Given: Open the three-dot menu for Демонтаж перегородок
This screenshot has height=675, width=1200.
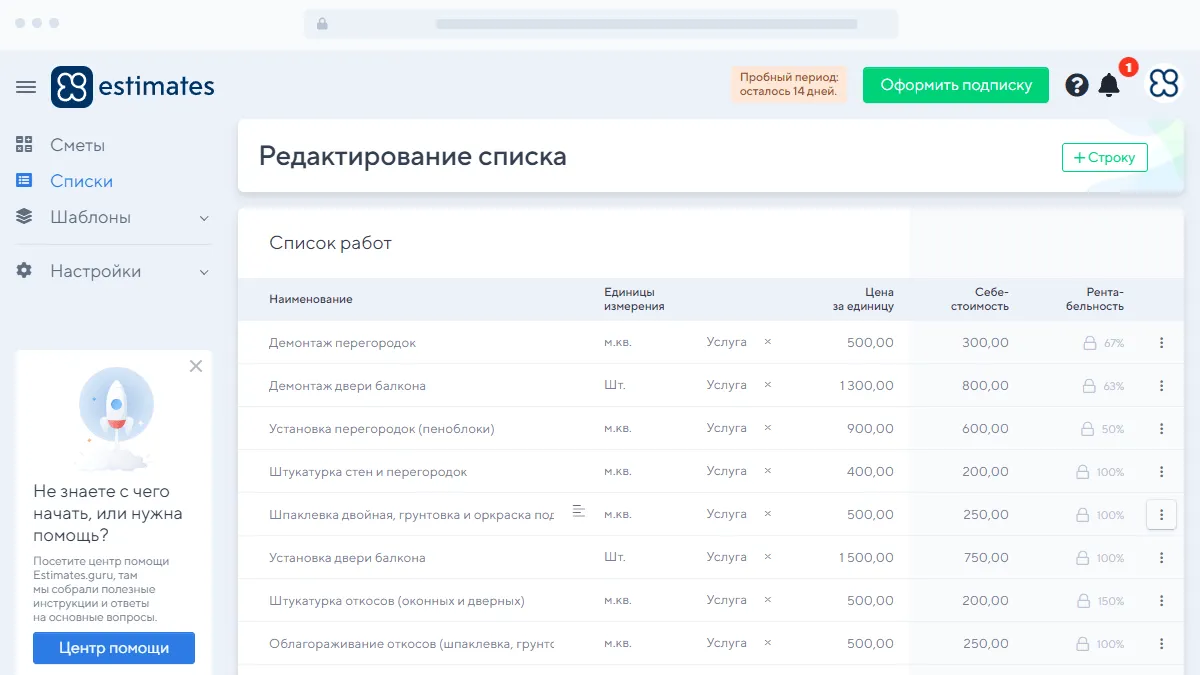Looking at the screenshot, I should coord(1161,343).
